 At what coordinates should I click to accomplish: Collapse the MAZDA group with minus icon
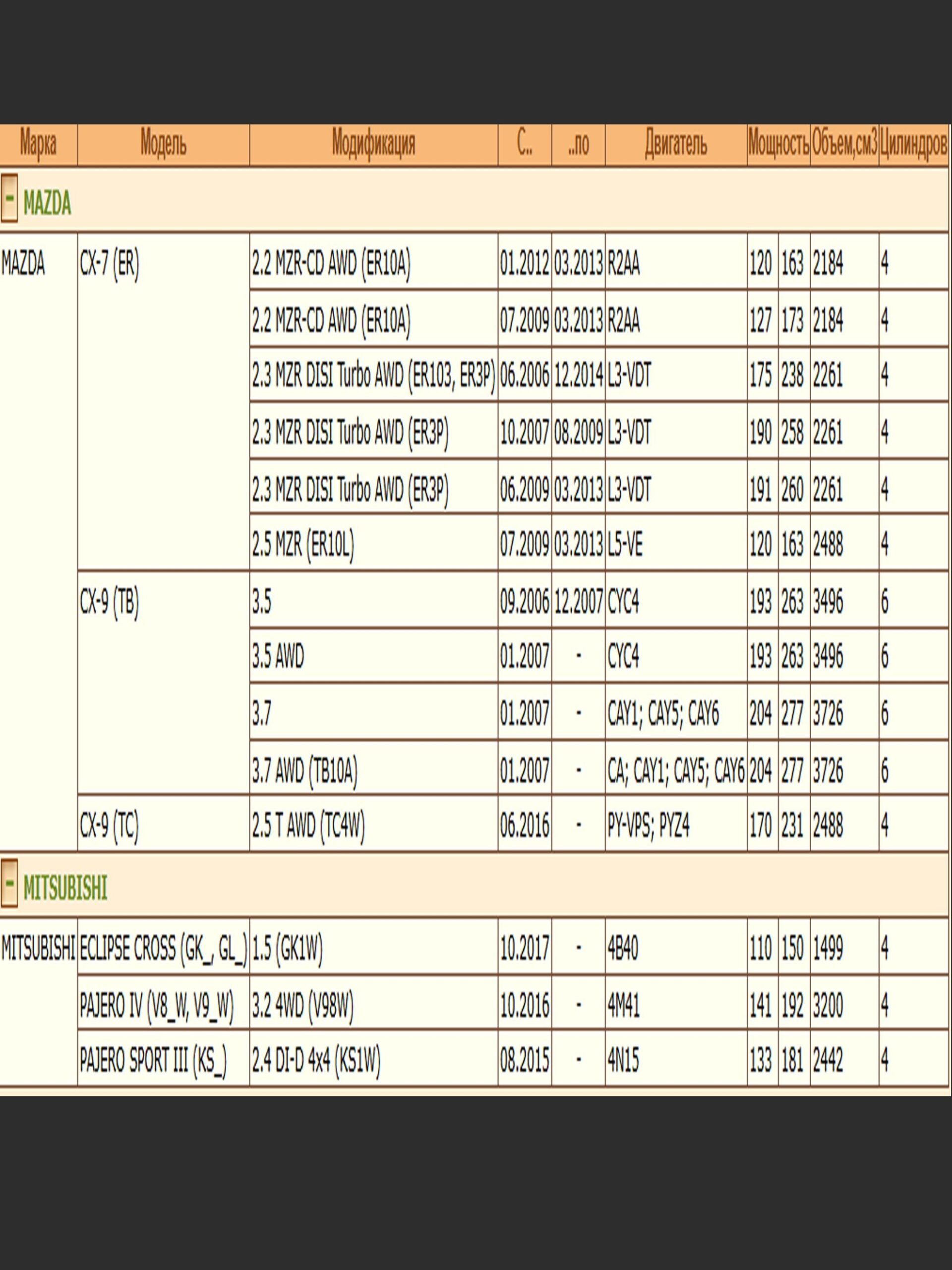pos(9,198)
